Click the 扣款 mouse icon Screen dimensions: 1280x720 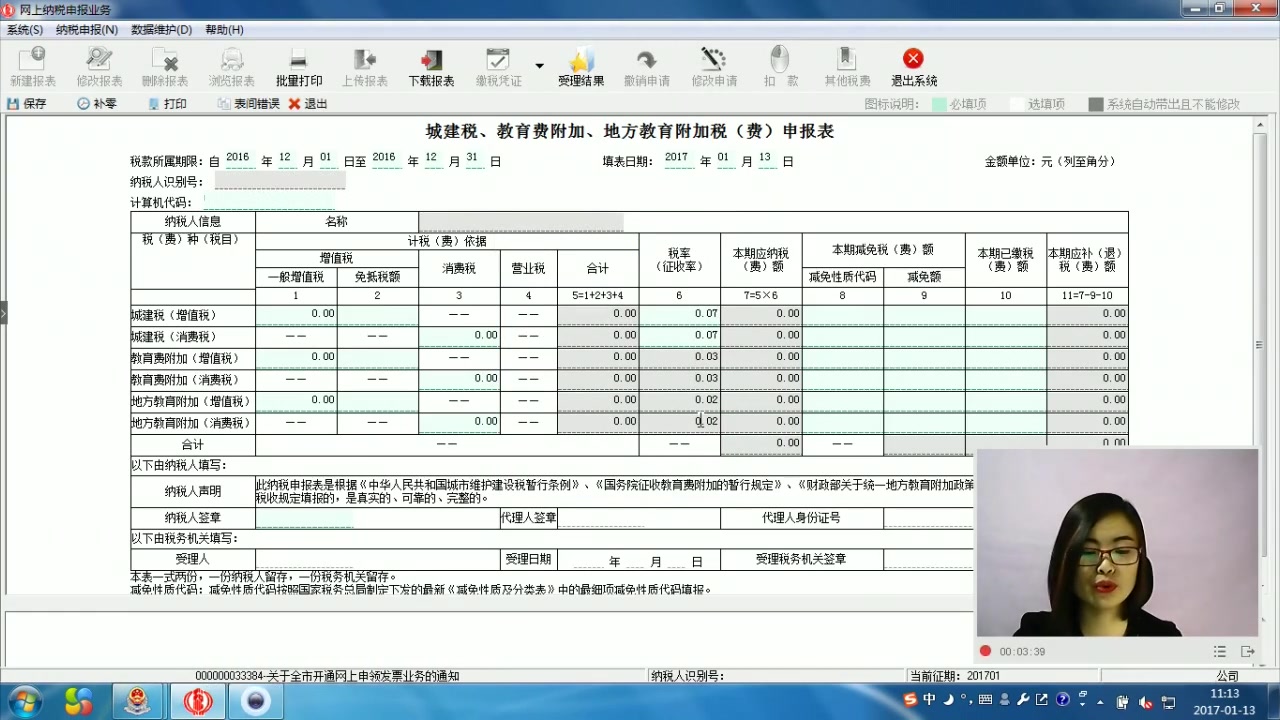tap(780, 59)
